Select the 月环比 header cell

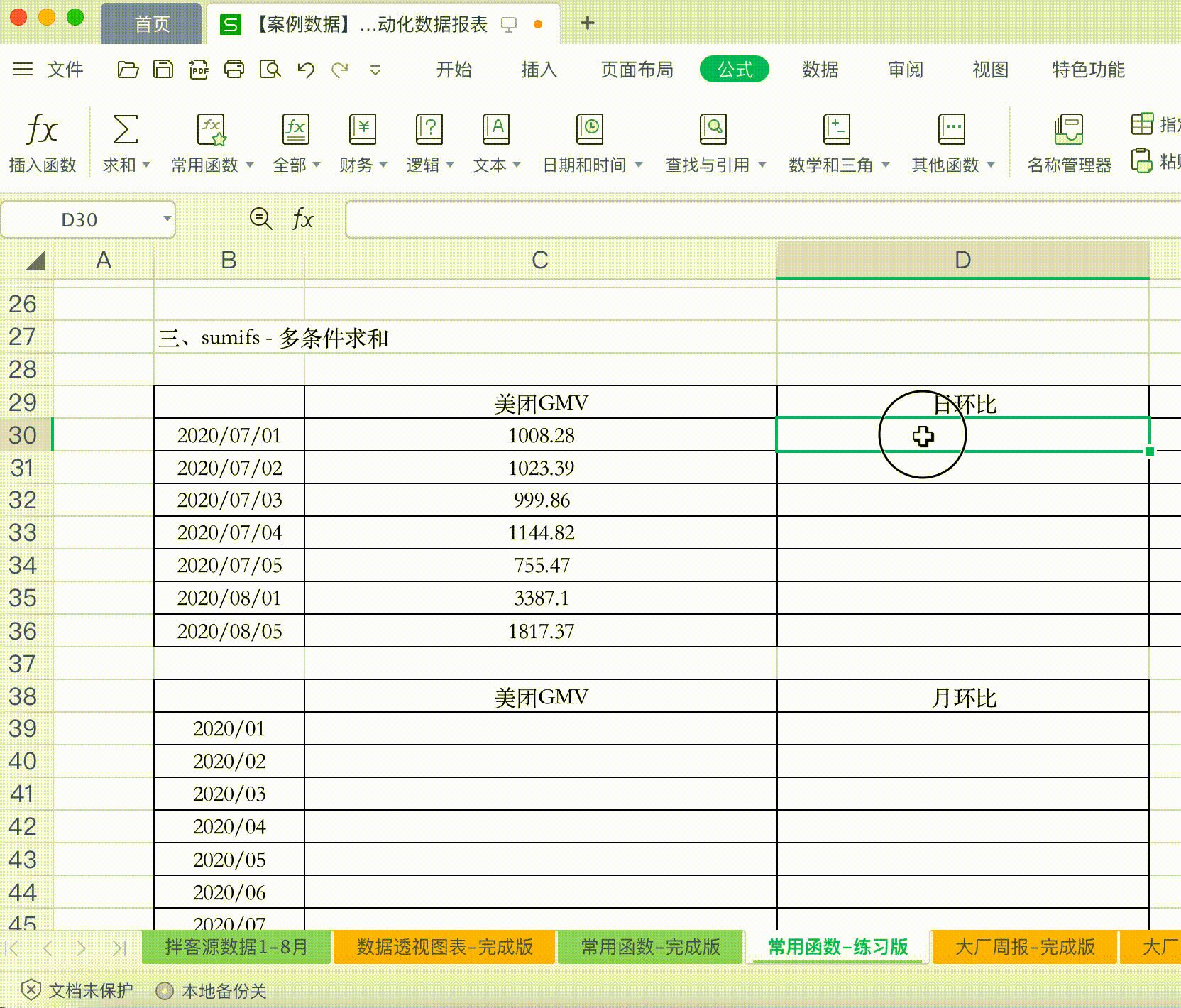coord(963,697)
